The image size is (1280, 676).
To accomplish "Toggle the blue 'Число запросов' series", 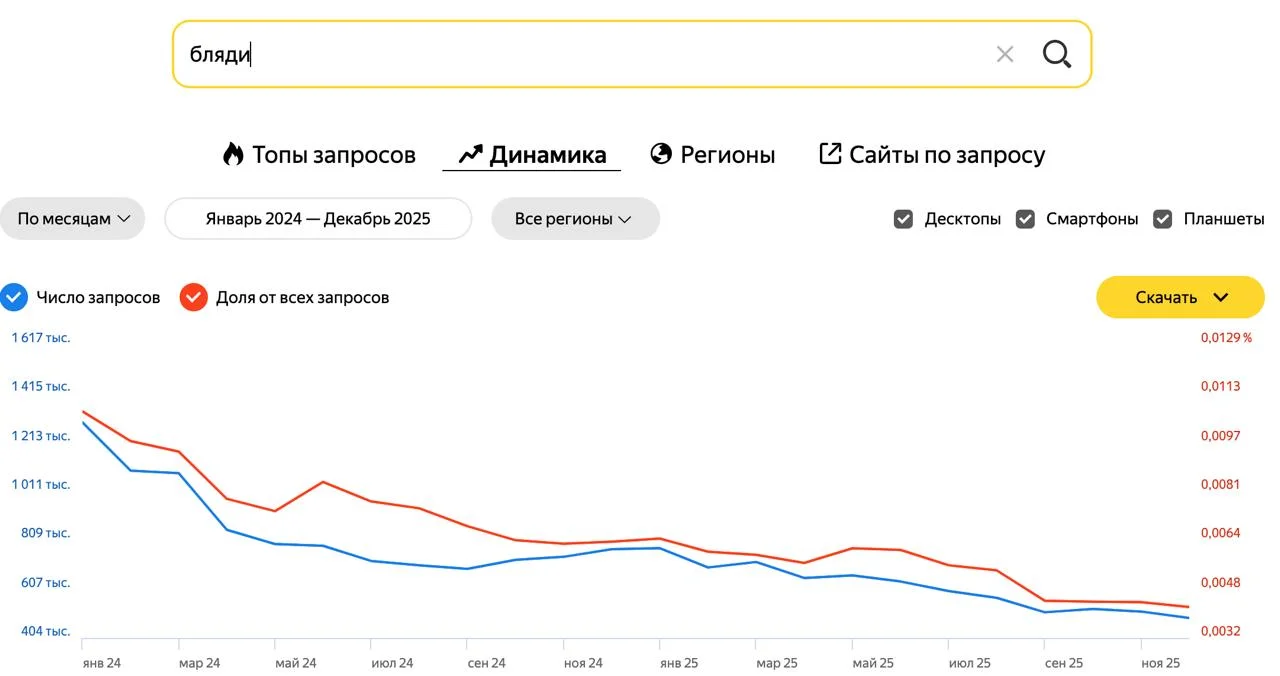I will 14,297.
